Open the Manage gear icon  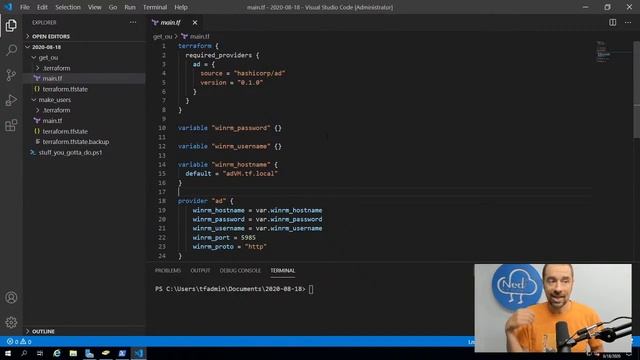click(x=11, y=322)
